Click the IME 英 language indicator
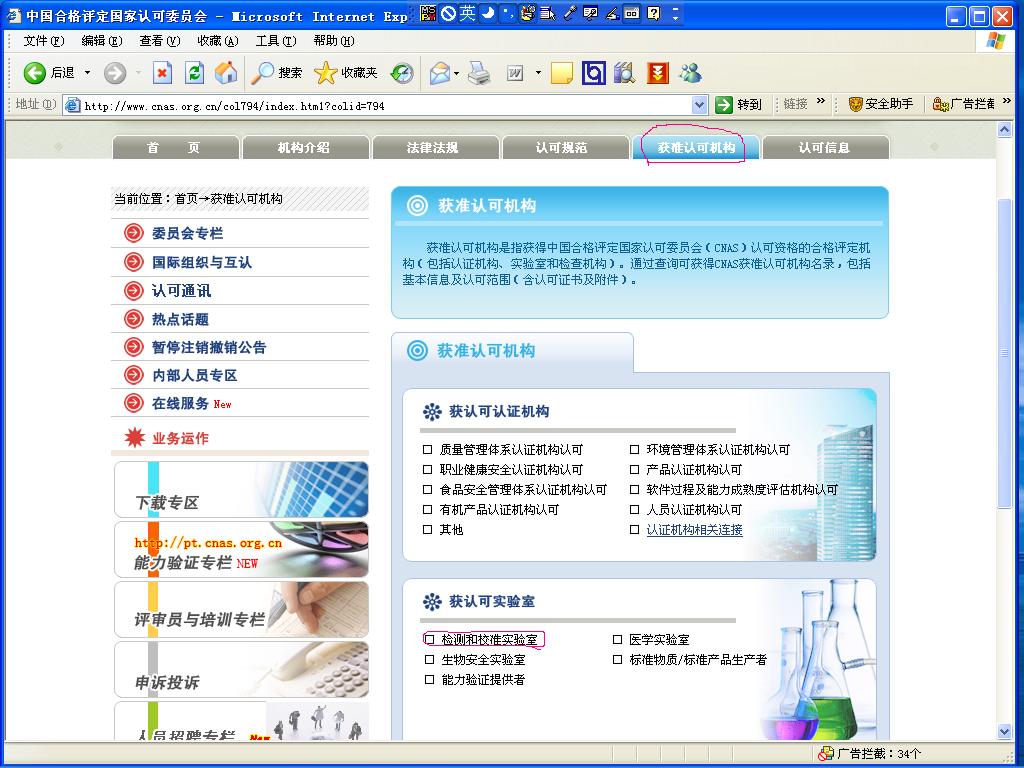This screenshot has width=1024, height=768. pos(467,13)
